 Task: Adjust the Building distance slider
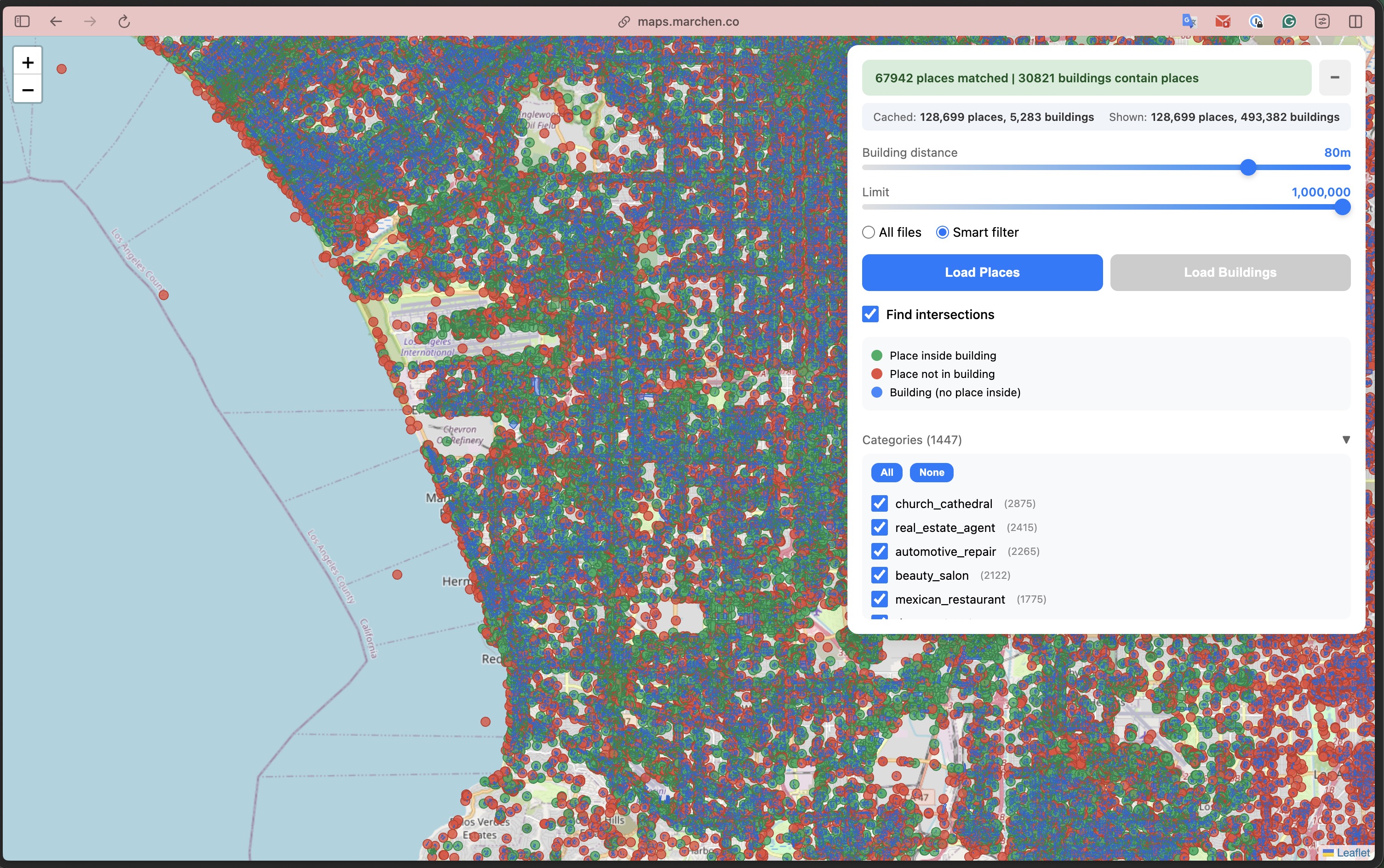pos(1249,168)
